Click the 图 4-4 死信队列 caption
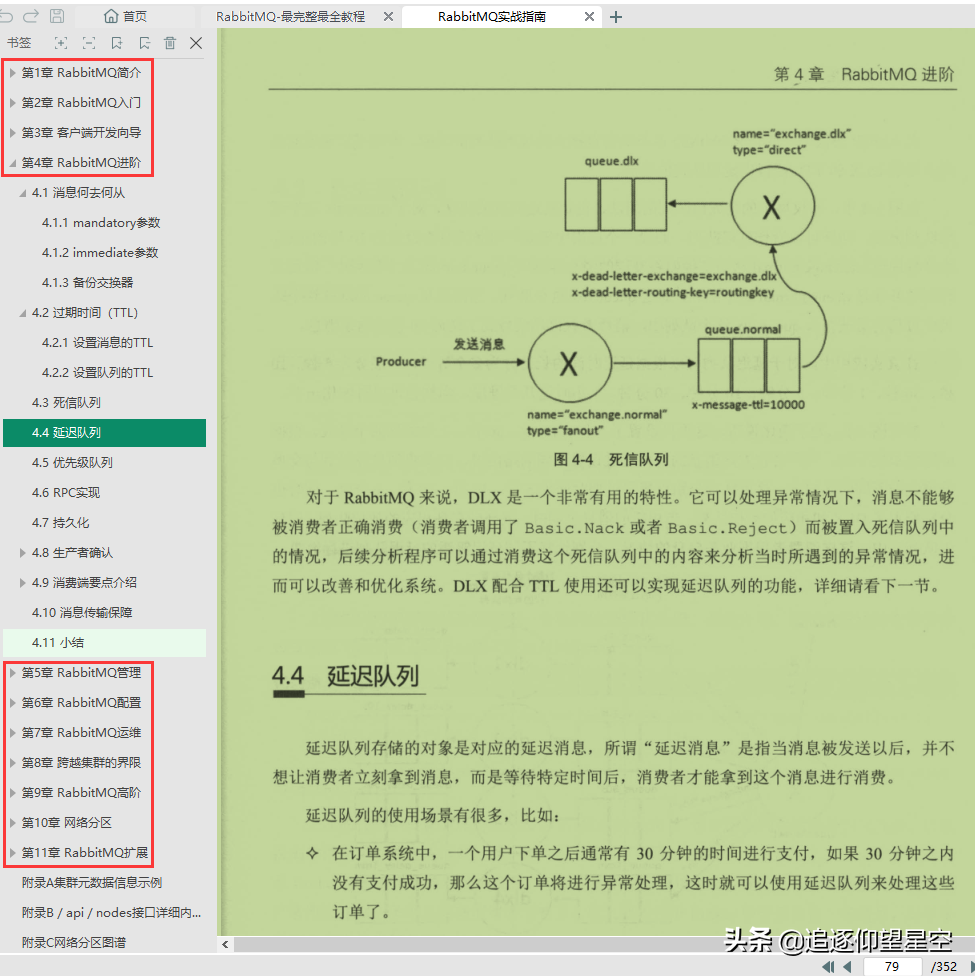The image size is (975, 976). (611, 459)
